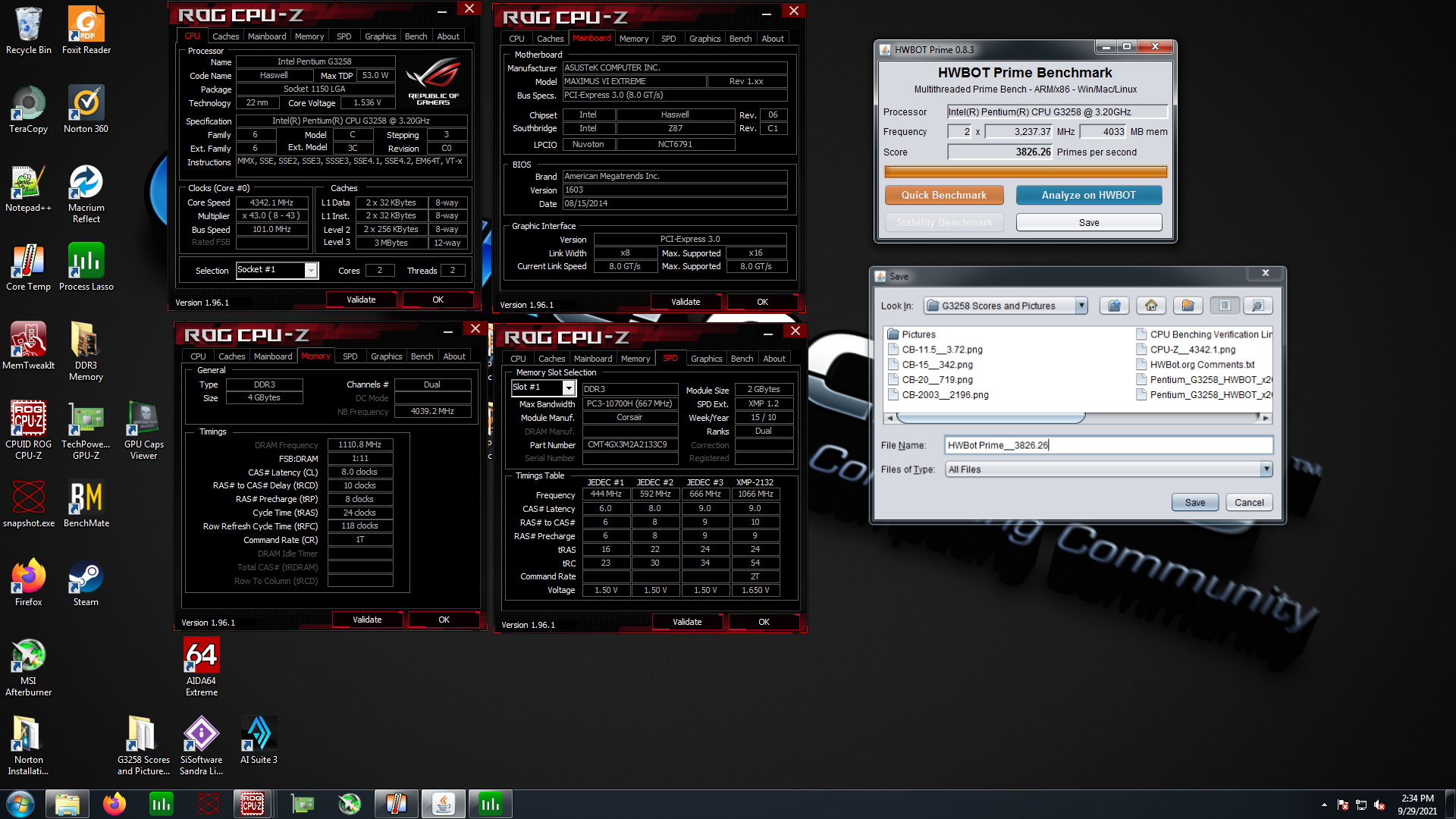Open About tab in Memory CPU-Z window
Screen dimensions: 1456x819
(454, 356)
